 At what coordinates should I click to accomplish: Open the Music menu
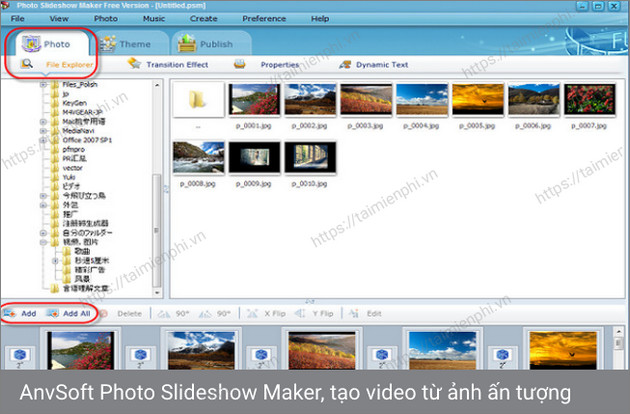click(x=154, y=18)
